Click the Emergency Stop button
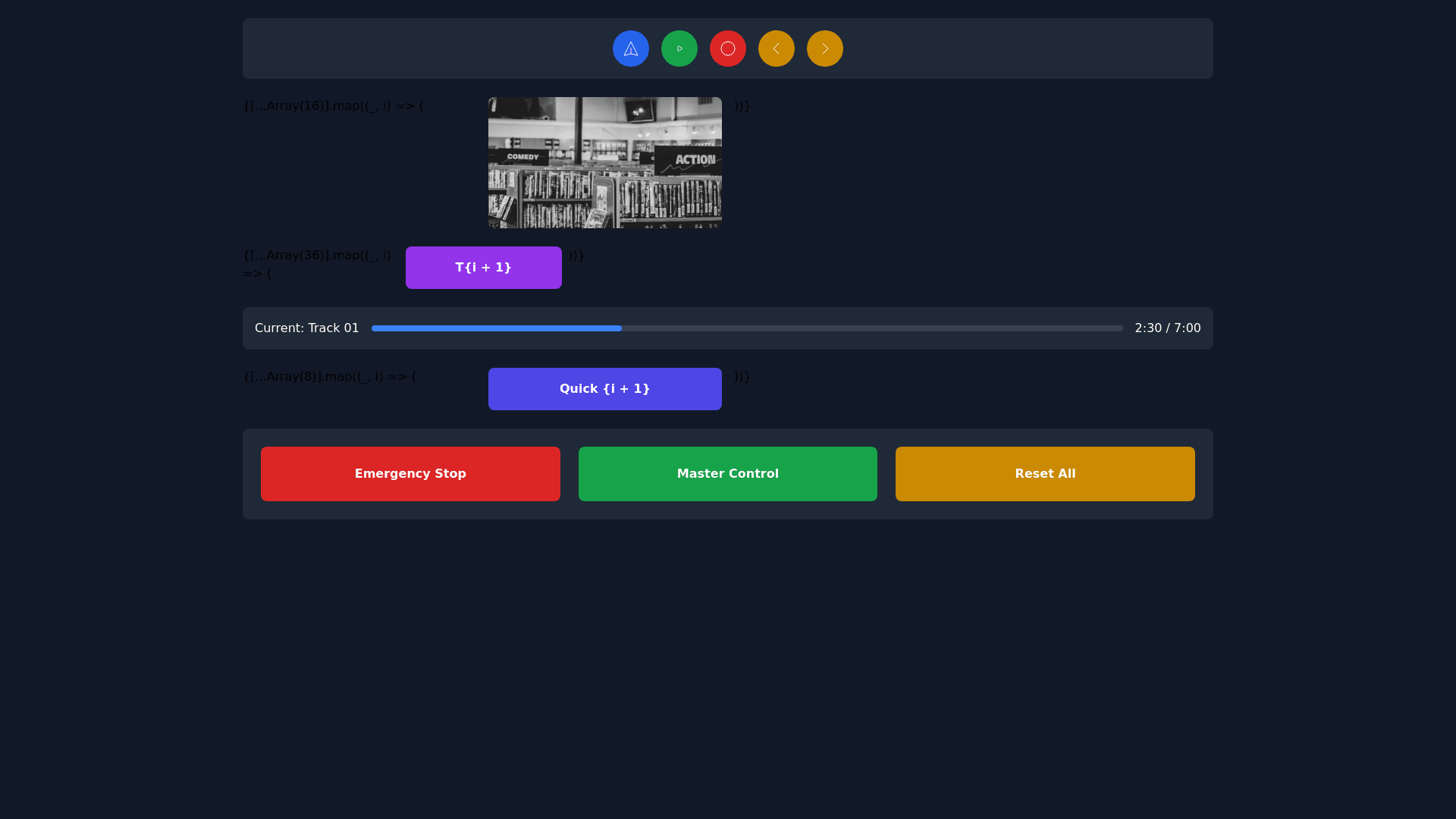This screenshot has height=819, width=1456. pyautogui.click(x=410, y=473)
